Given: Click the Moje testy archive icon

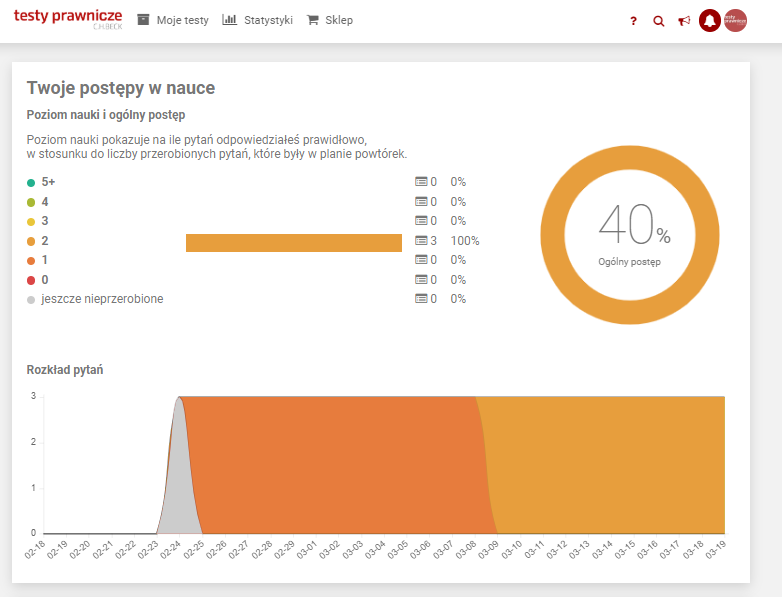Looking at the screenshot, I should [x=143, y=19].
